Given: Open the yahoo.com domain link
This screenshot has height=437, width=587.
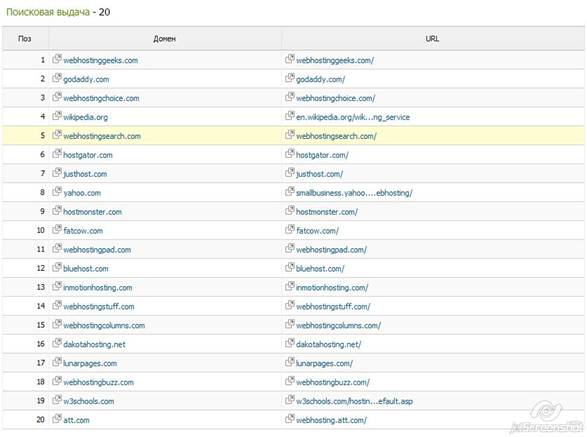Looking at the screenshot, I should 82,193.
